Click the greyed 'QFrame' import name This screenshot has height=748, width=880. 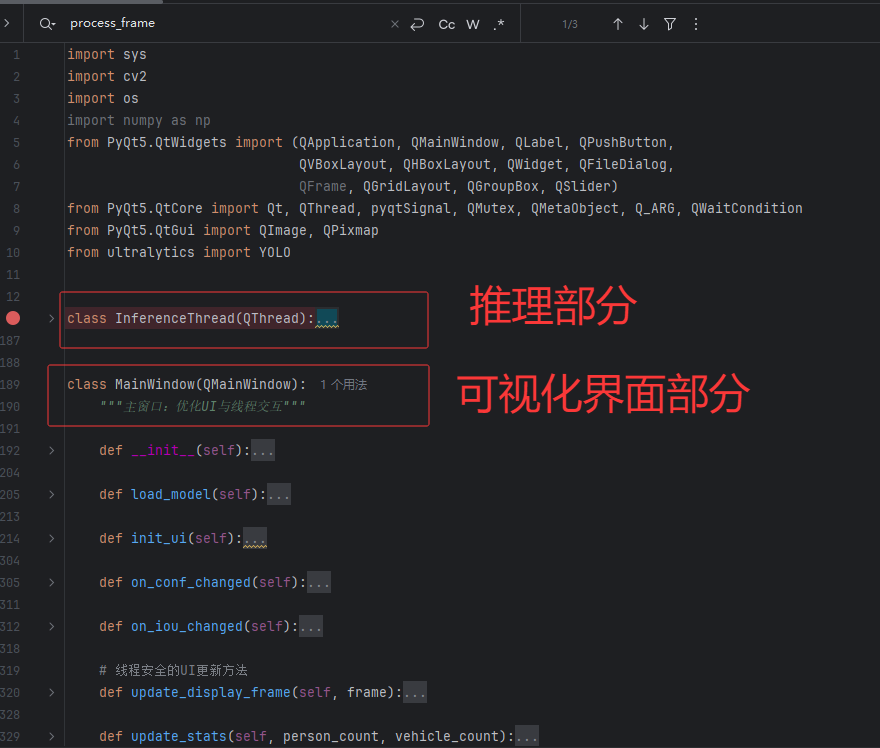[323, 186]
